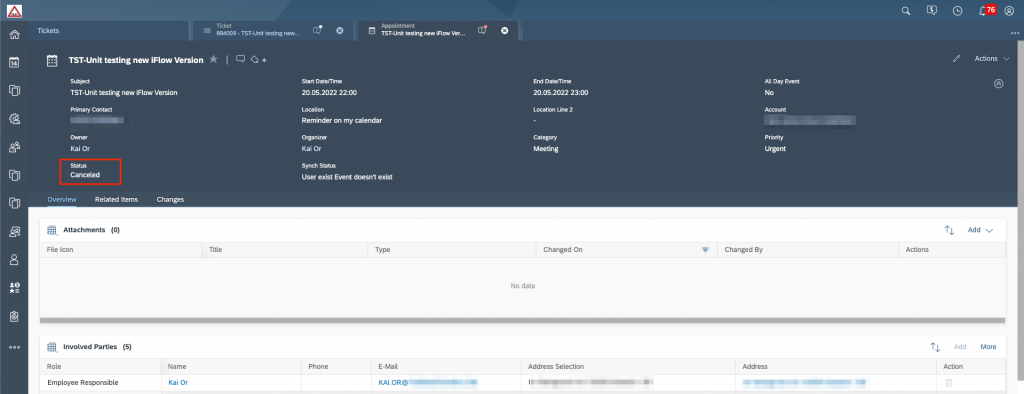Viewport: 1024px width, 394px height.
Task: Click the Reminder on my calendar location
Action: (342, 120)
